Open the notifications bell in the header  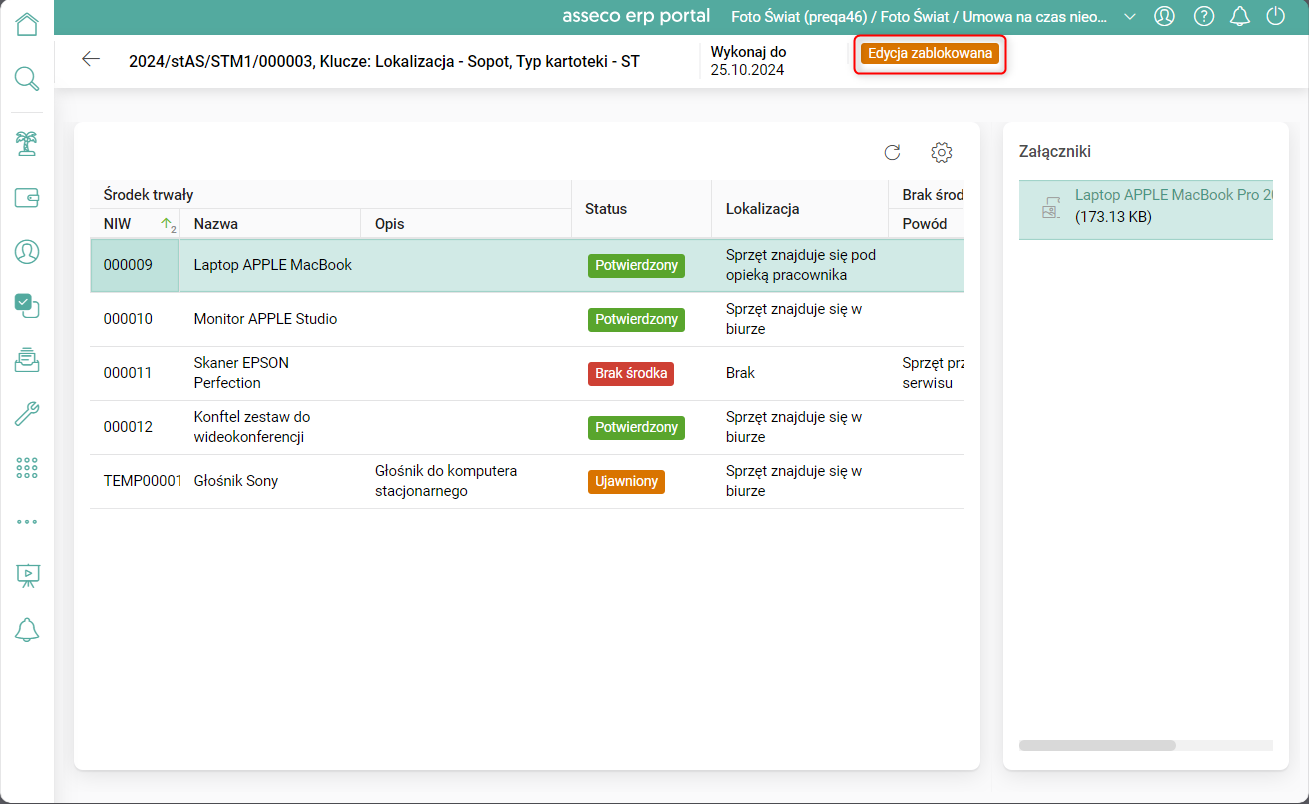pos(1240,16)
